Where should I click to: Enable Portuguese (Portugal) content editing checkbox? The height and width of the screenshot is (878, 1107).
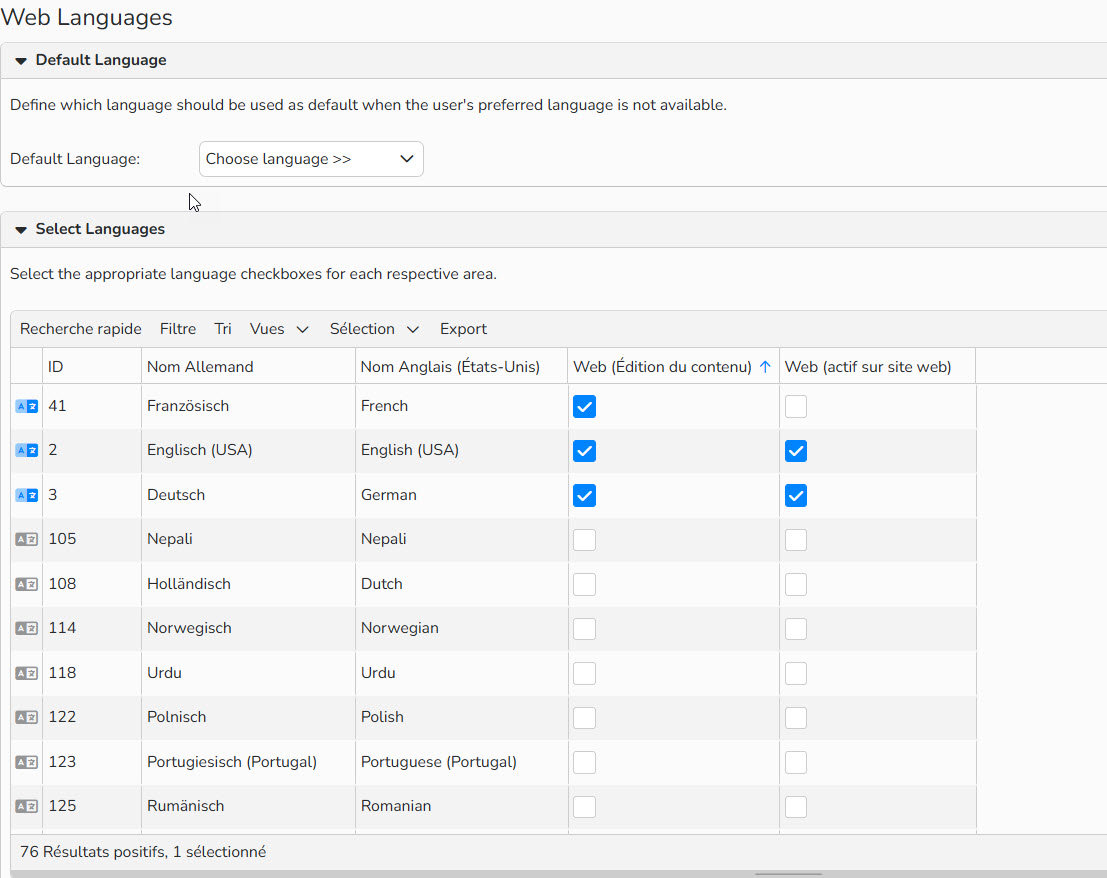coord(585,762)
